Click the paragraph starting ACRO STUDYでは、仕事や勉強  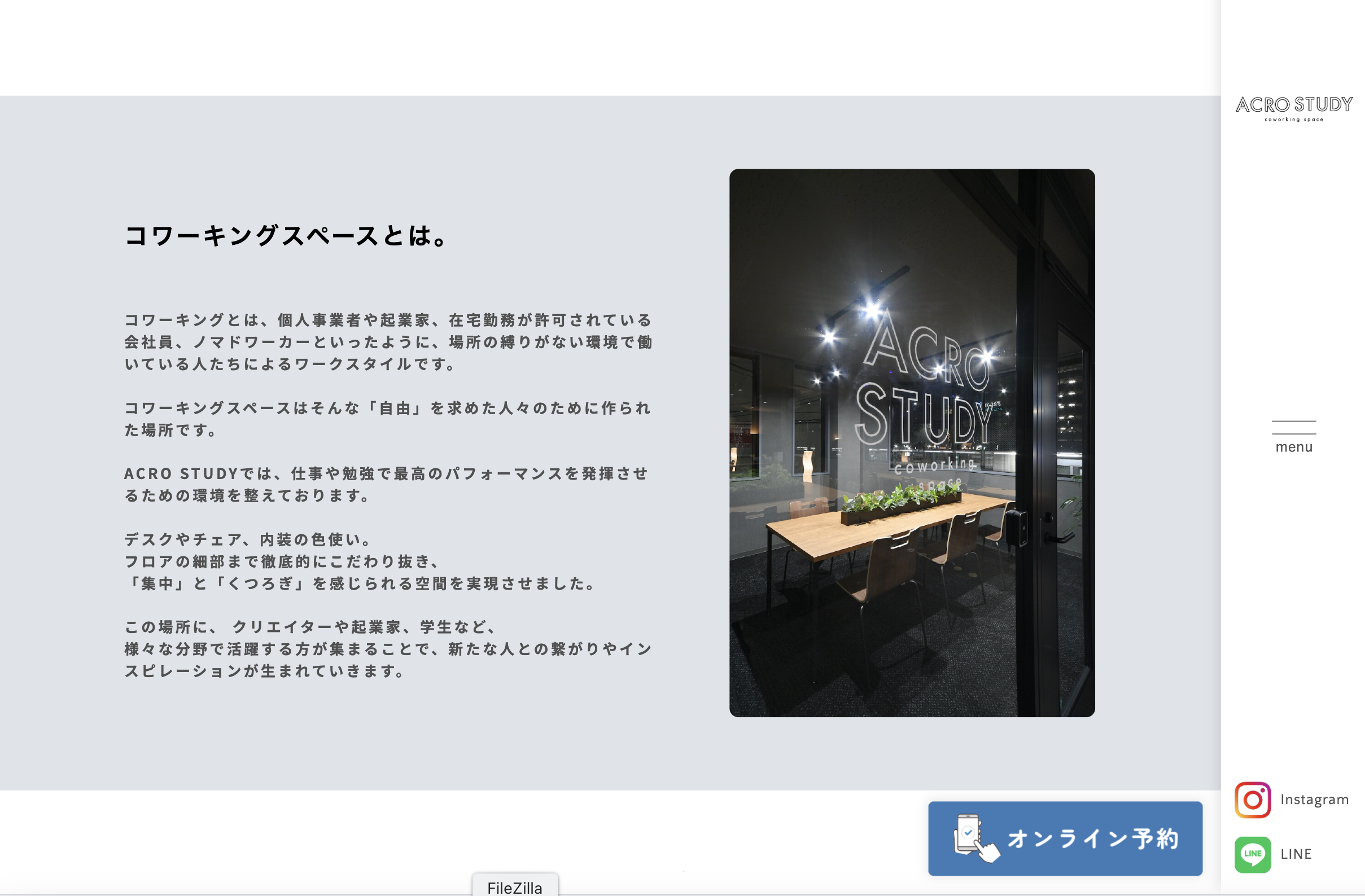click(x=387, y=485)
